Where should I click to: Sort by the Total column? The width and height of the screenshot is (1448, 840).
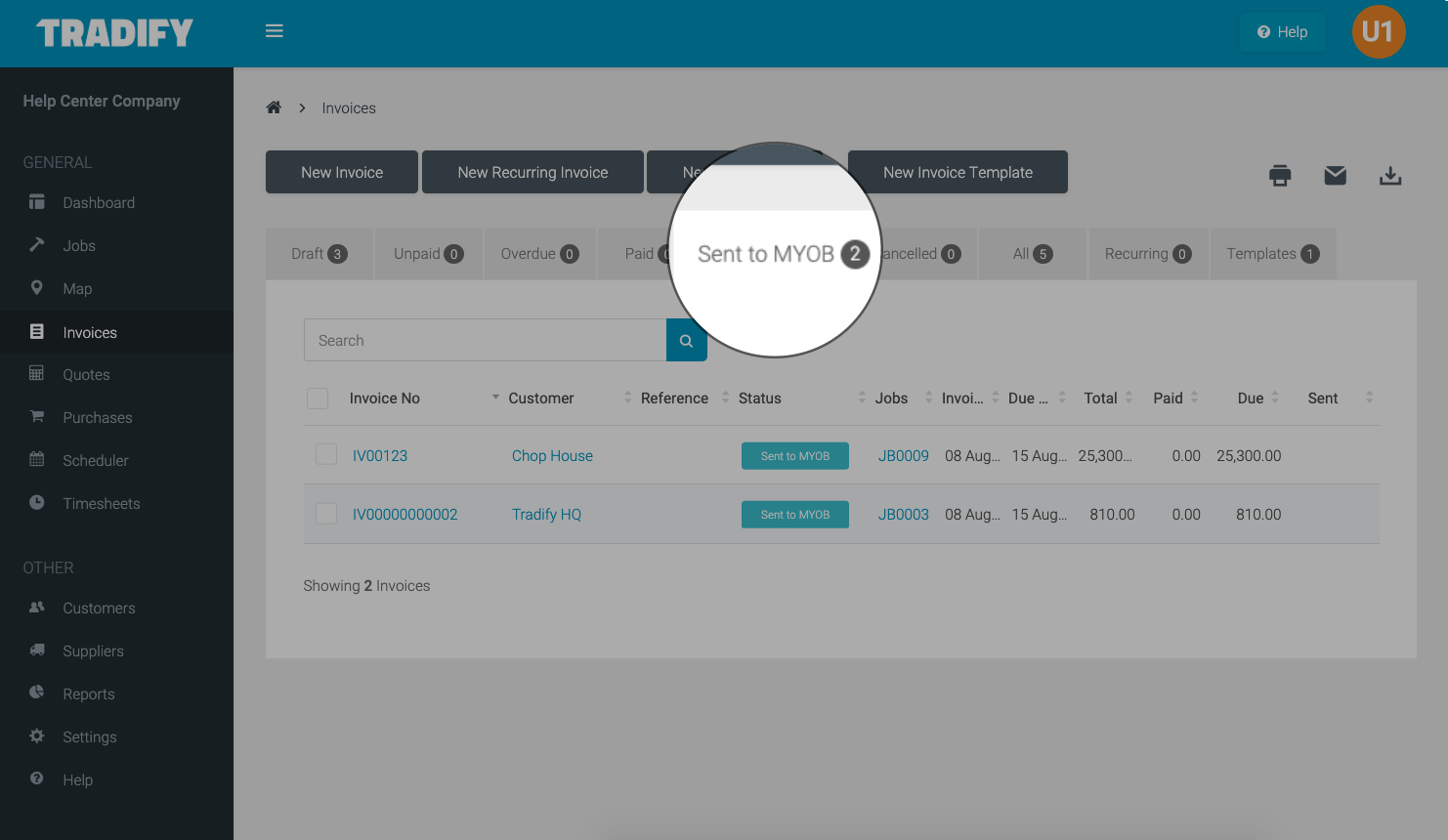point(1100,399)
